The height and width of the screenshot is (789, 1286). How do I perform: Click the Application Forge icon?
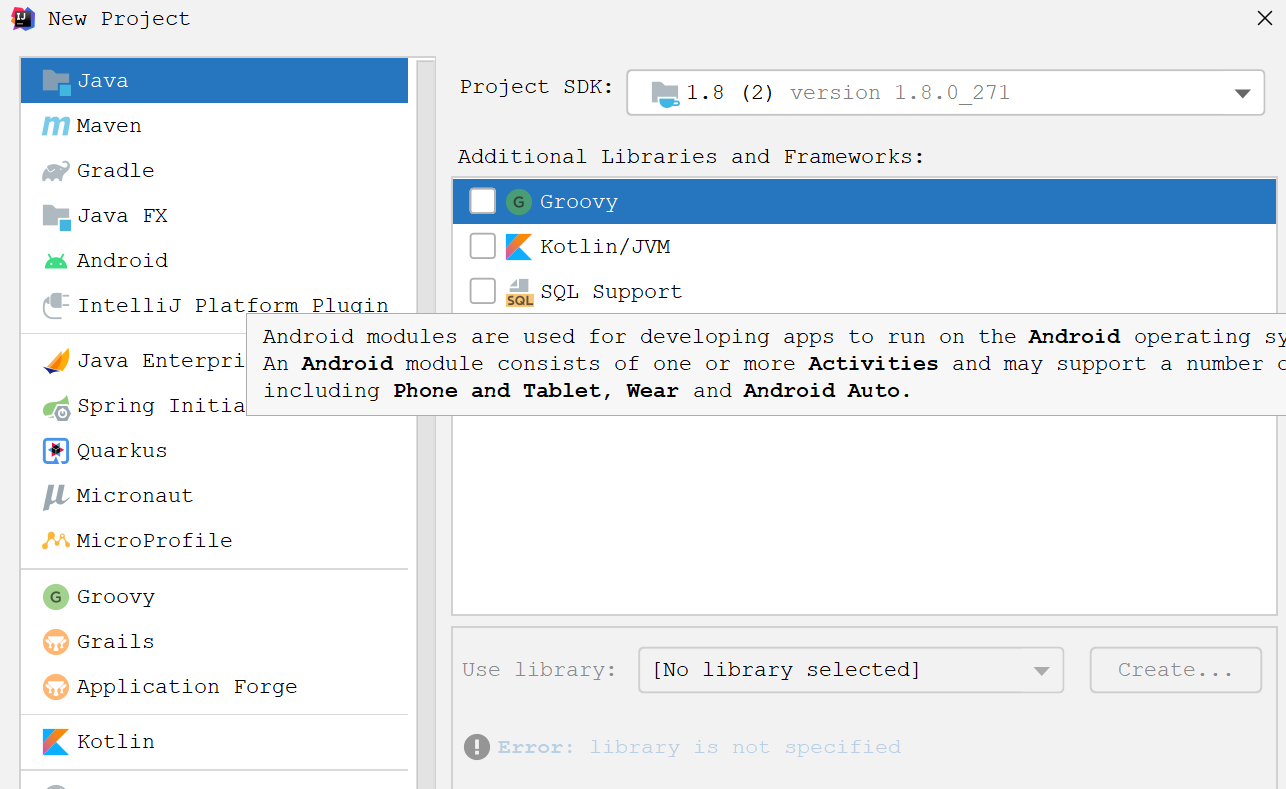(x=56, y=687)
